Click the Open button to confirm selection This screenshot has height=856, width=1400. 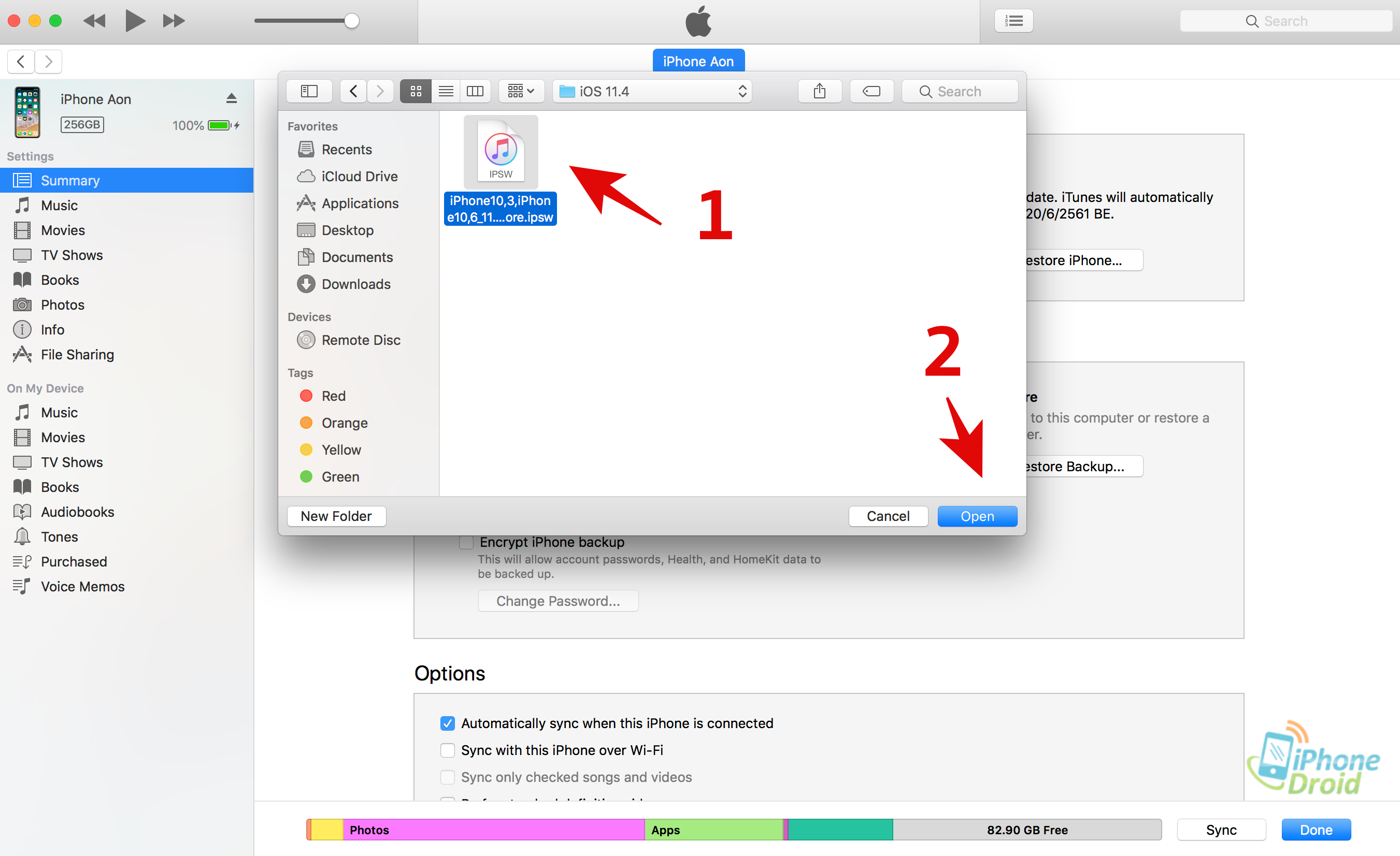click(977, 516)
